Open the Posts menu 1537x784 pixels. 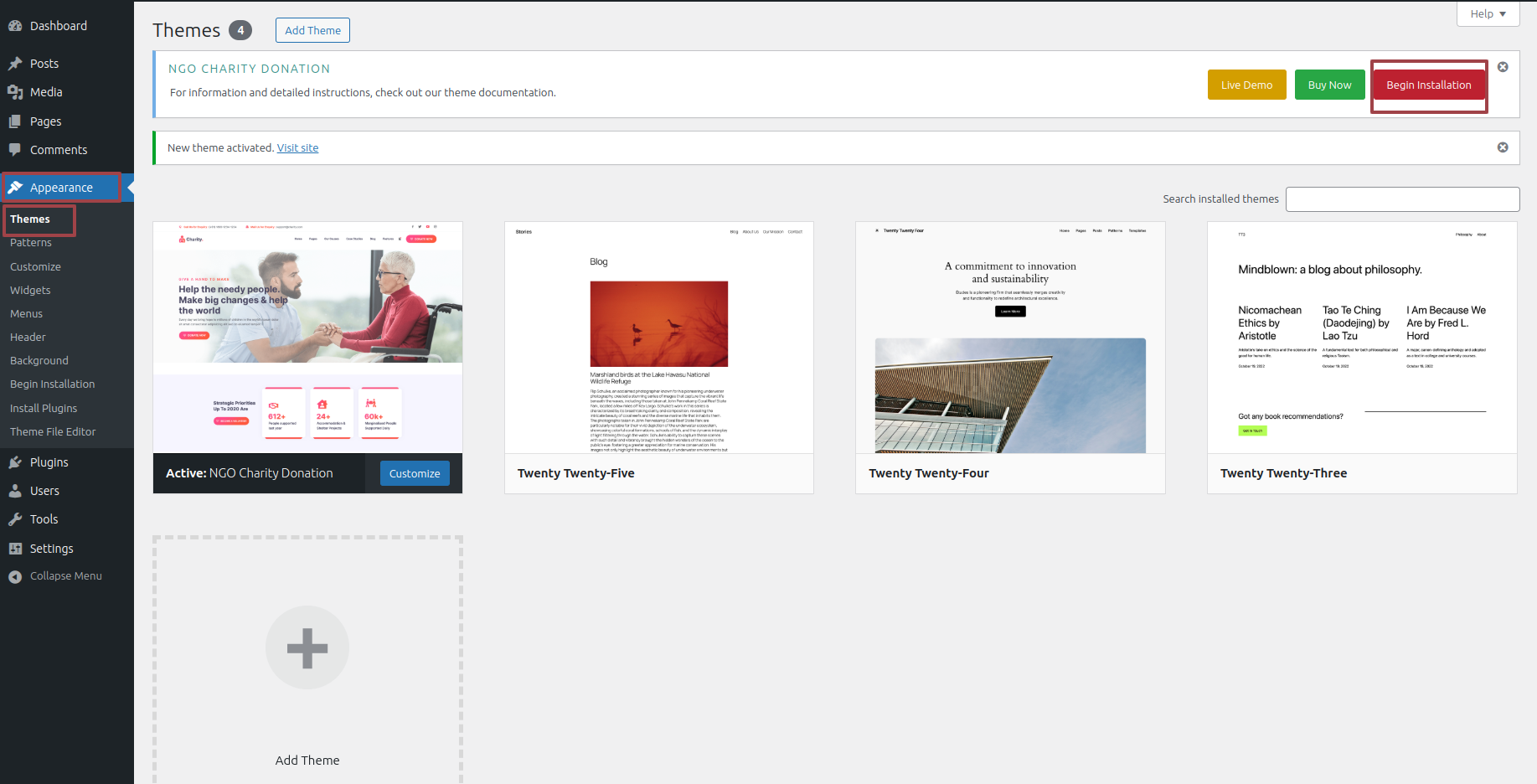pos(44,64)
